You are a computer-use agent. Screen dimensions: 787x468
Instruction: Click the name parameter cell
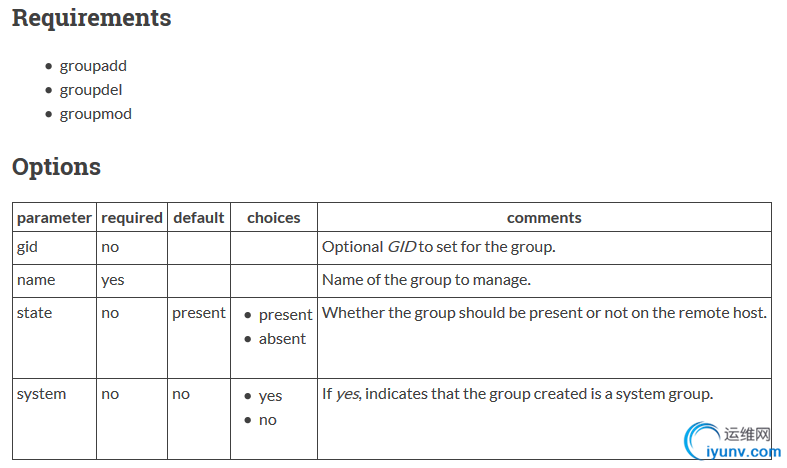tap(54, 281)
